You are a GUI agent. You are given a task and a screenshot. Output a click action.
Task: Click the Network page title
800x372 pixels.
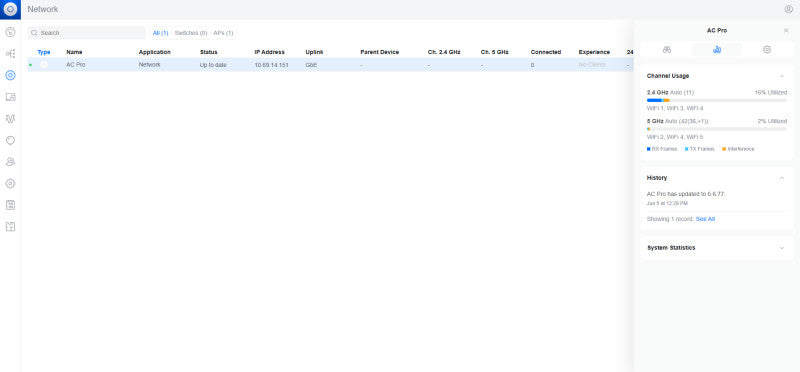[x=43, y=9]
